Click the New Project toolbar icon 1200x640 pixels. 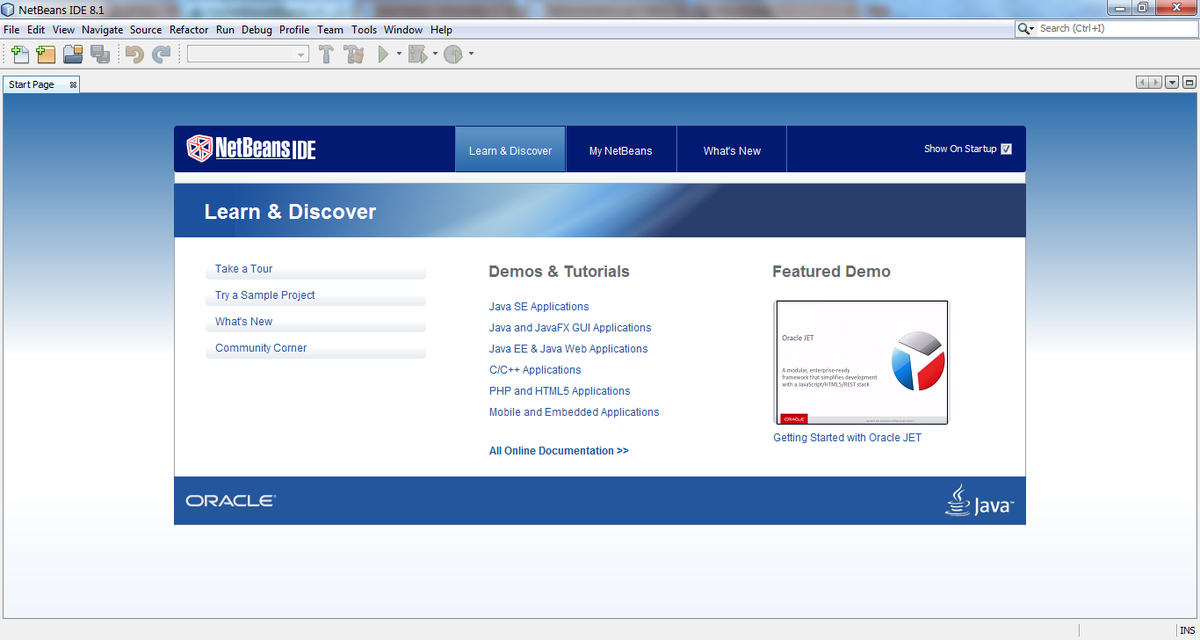coord(45,54)
